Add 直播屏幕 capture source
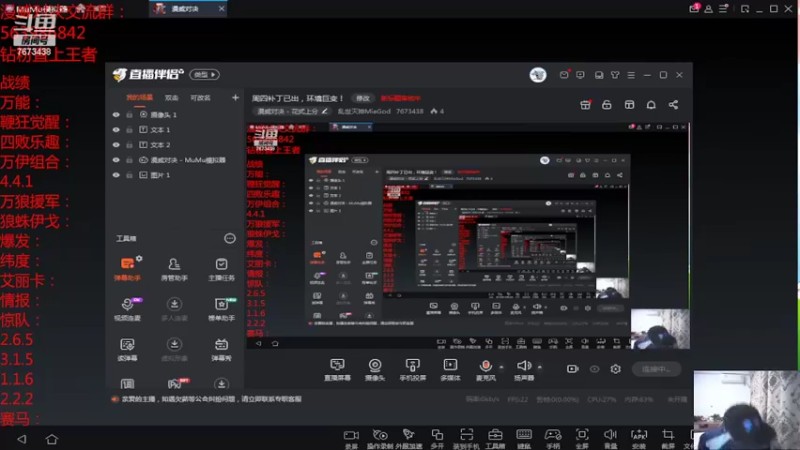This screenshot has width=800, height=450. point(337,369)
